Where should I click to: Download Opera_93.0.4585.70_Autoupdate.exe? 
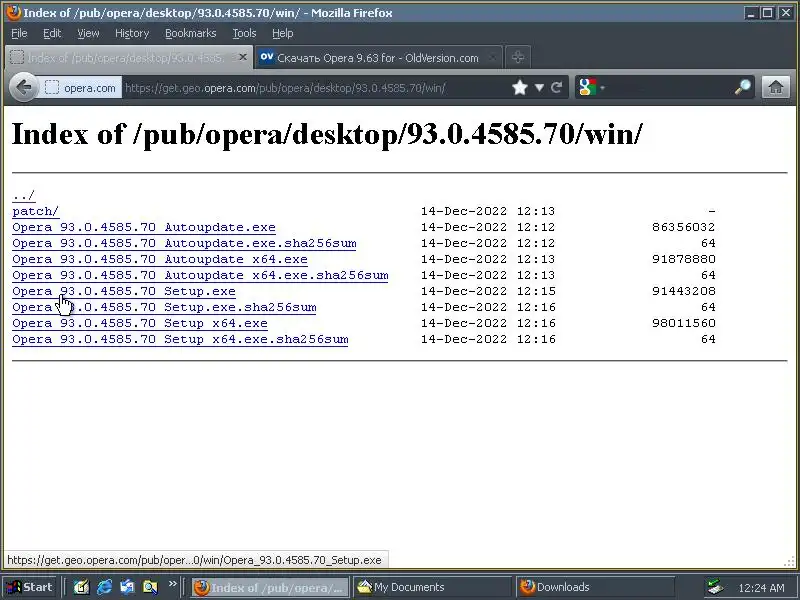point(144,227)
